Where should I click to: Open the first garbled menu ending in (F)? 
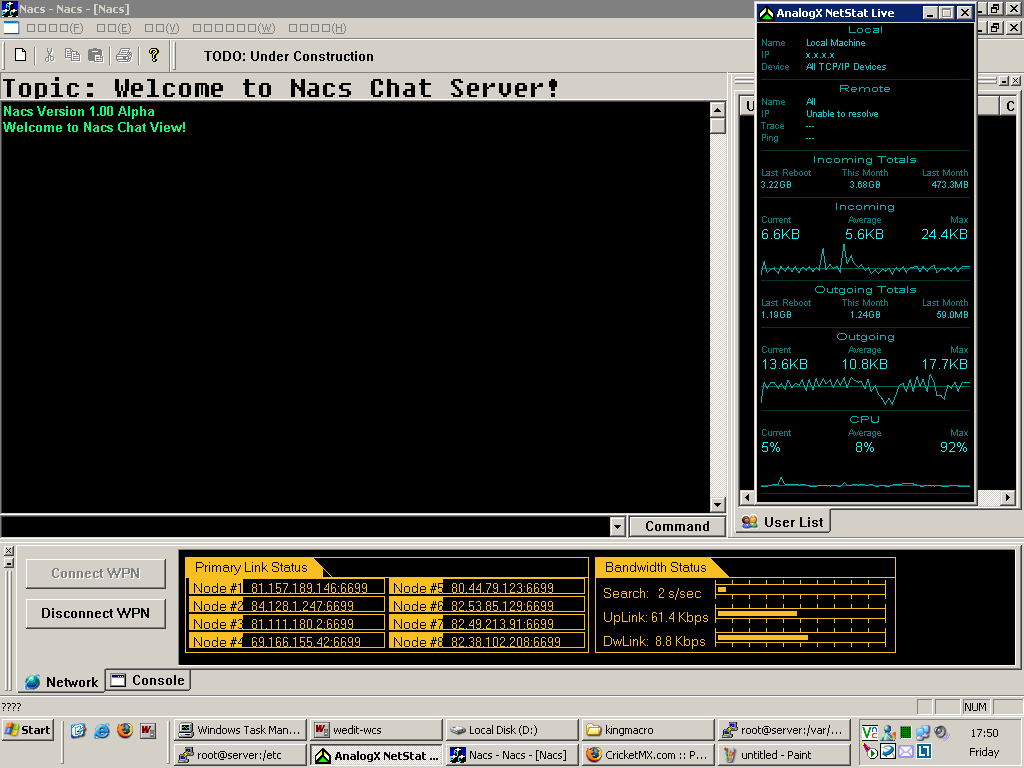55,28
